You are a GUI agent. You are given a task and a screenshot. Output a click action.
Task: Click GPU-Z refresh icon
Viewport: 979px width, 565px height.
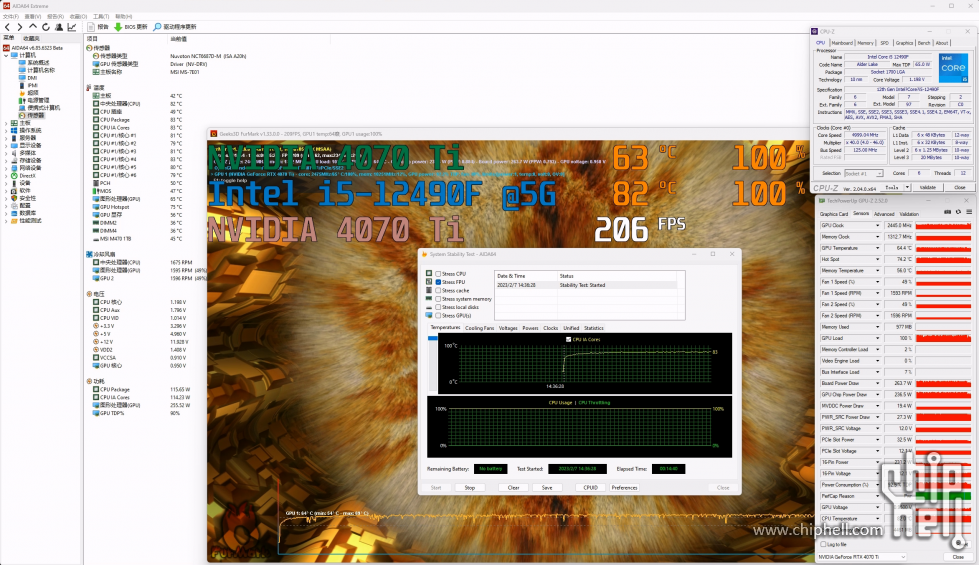[958, 212]
